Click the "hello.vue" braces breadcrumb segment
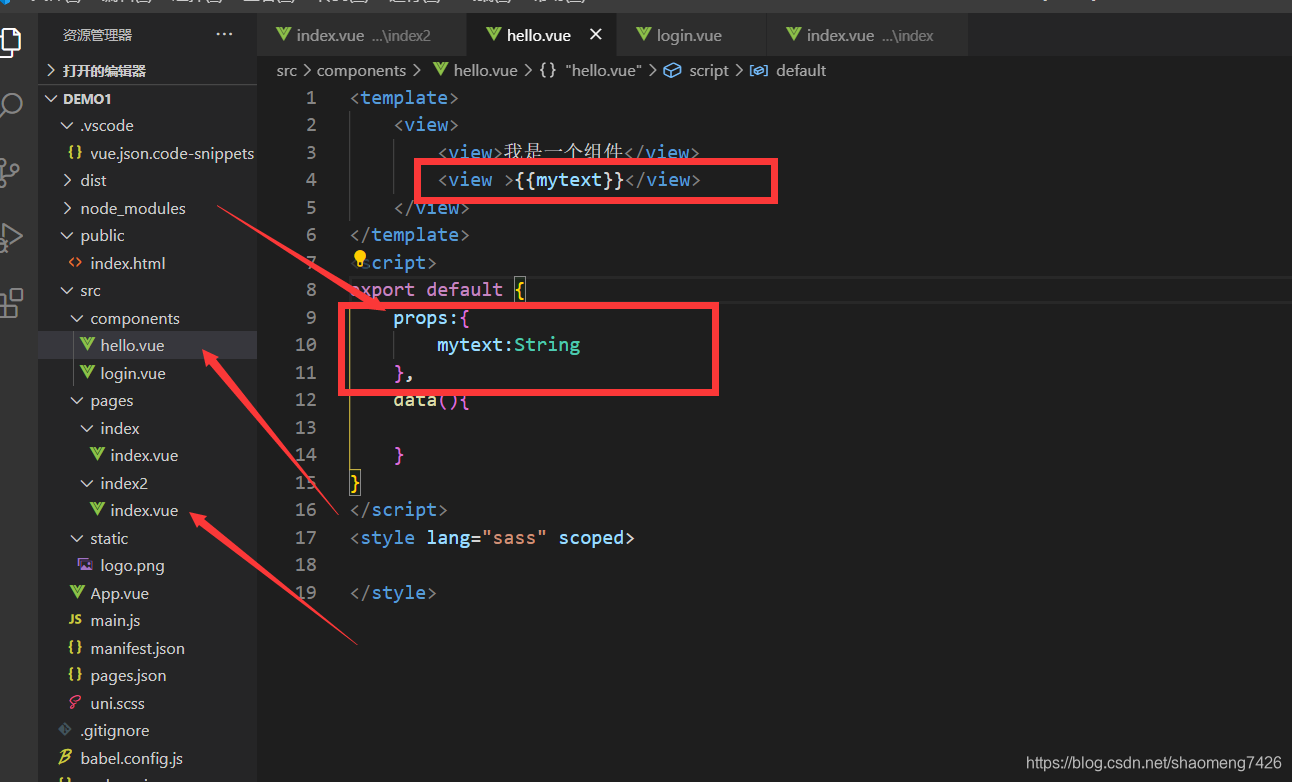 coord(592,71)
